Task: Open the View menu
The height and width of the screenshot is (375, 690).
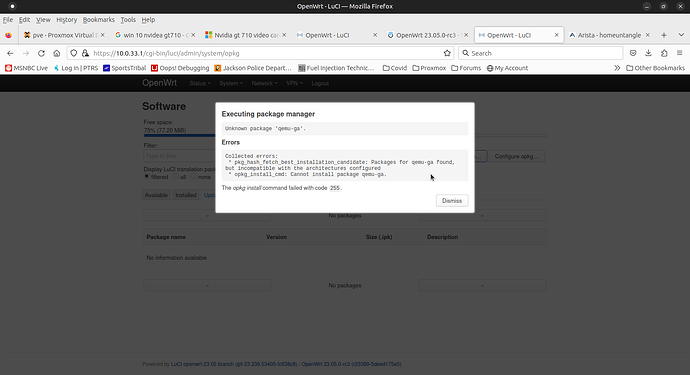Action: (43, 20)
